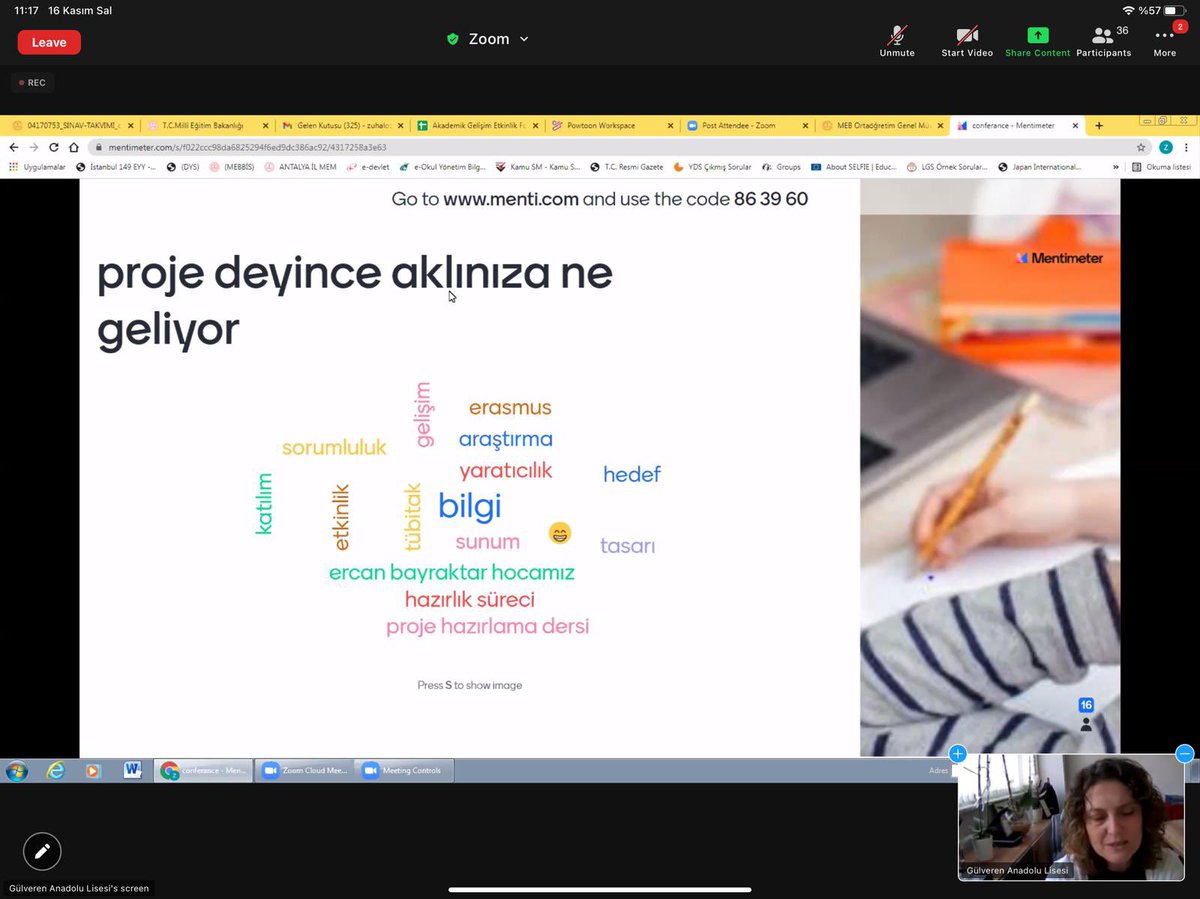Open a new browser tab
The height and width of the screenshot is (899, 1200).
[1099, 126]
